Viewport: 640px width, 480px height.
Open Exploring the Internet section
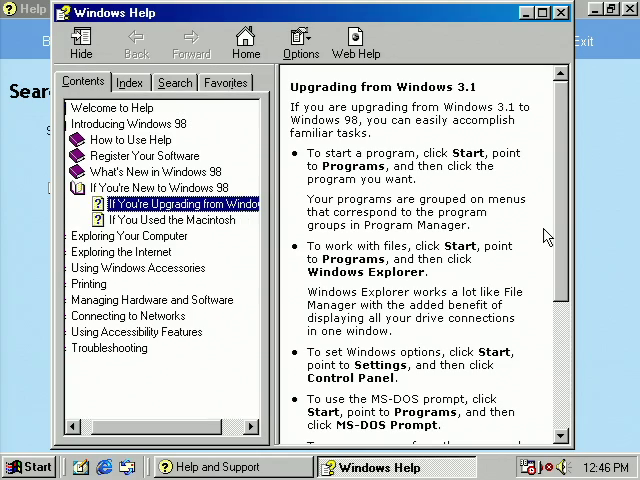coord(121,252)
